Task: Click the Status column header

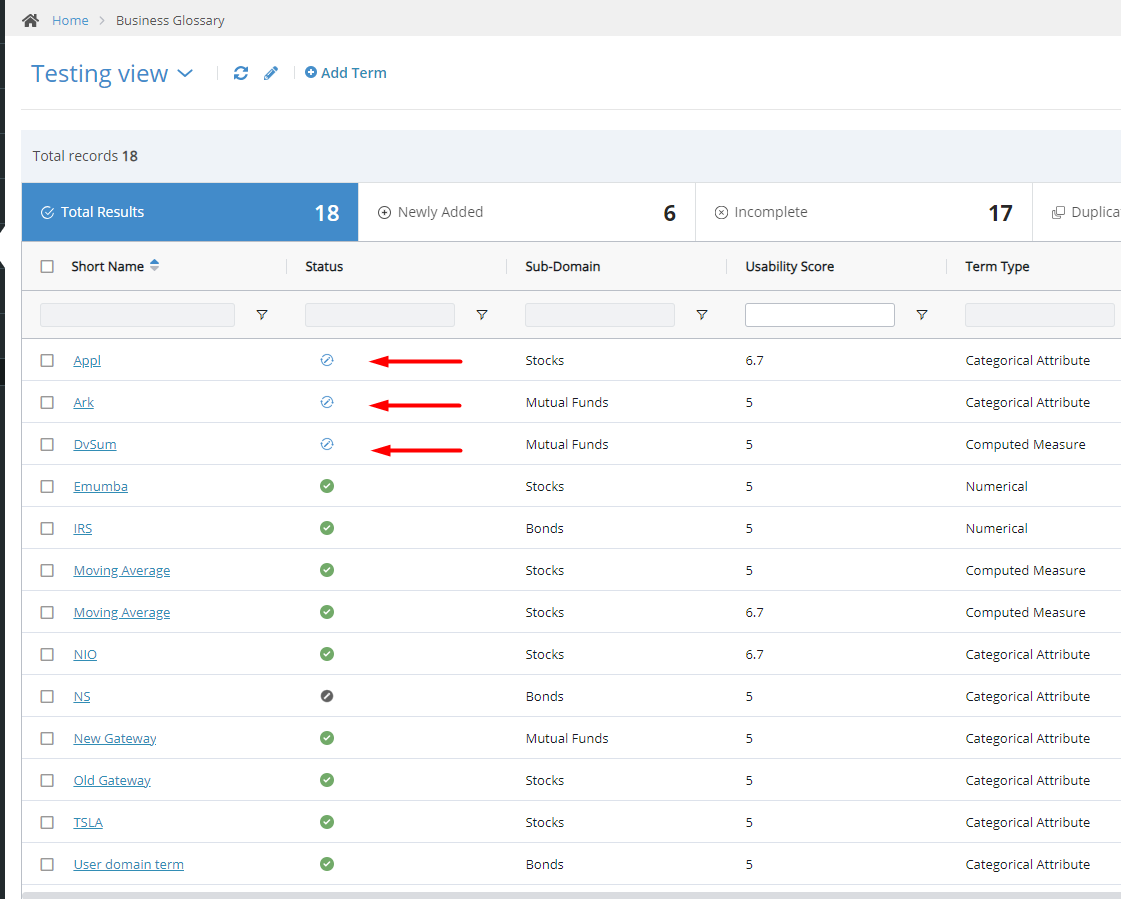Action: (x=324, y=266)
